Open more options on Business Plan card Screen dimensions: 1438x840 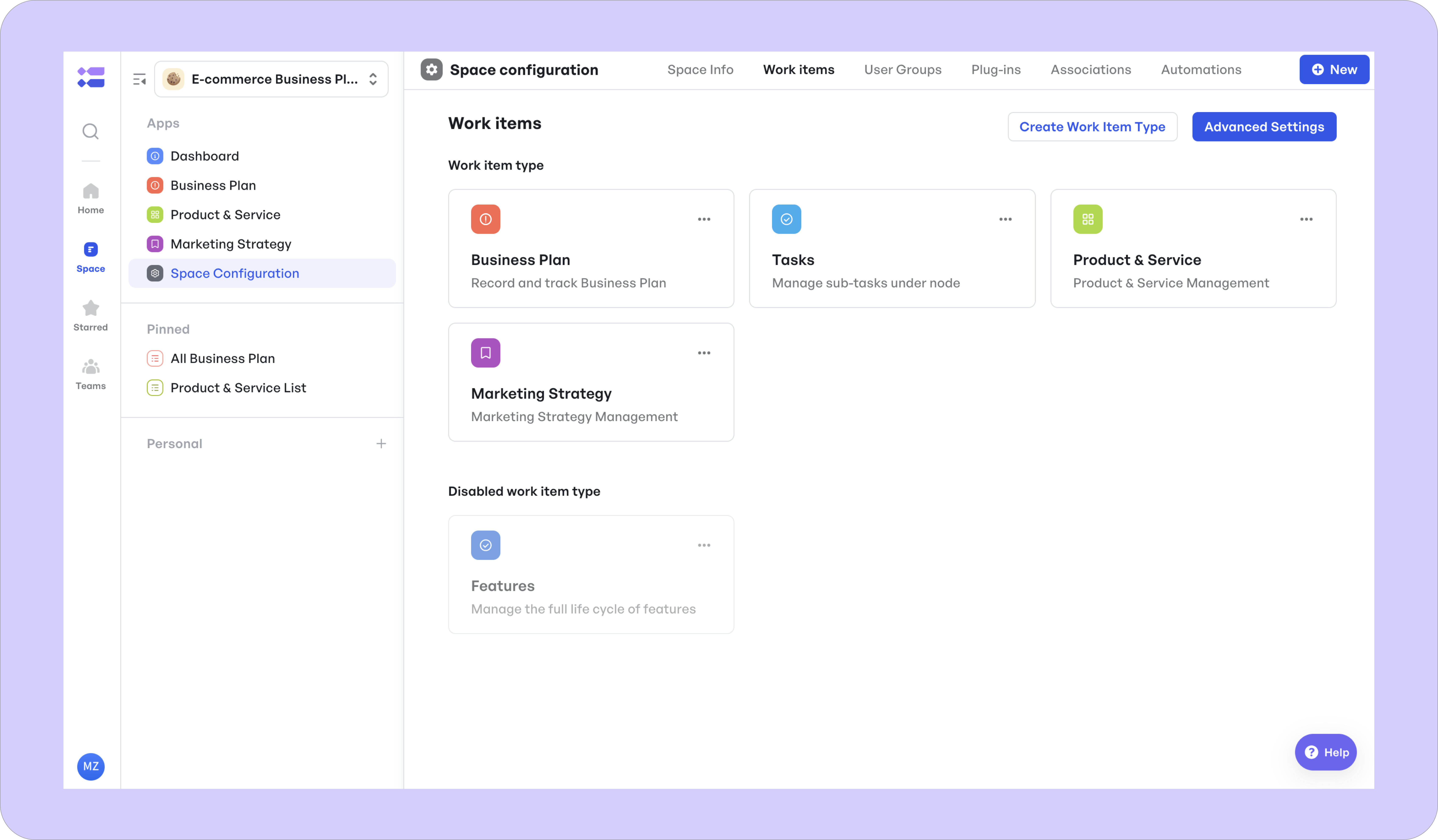click(704, 219)
